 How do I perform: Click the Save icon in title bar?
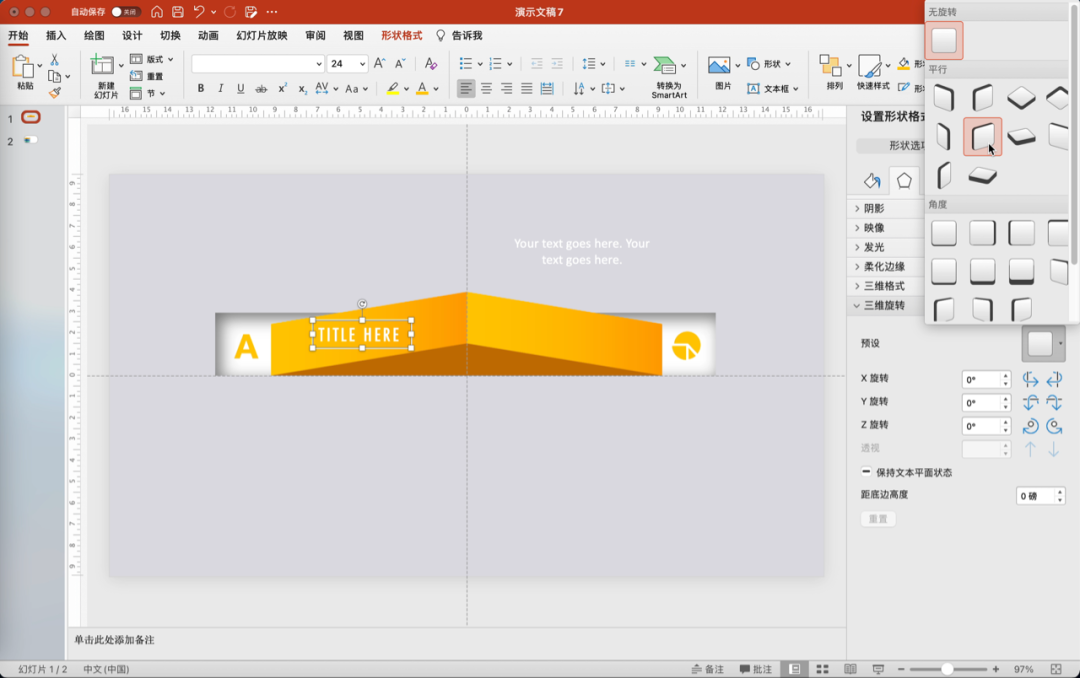click(177, 12)
